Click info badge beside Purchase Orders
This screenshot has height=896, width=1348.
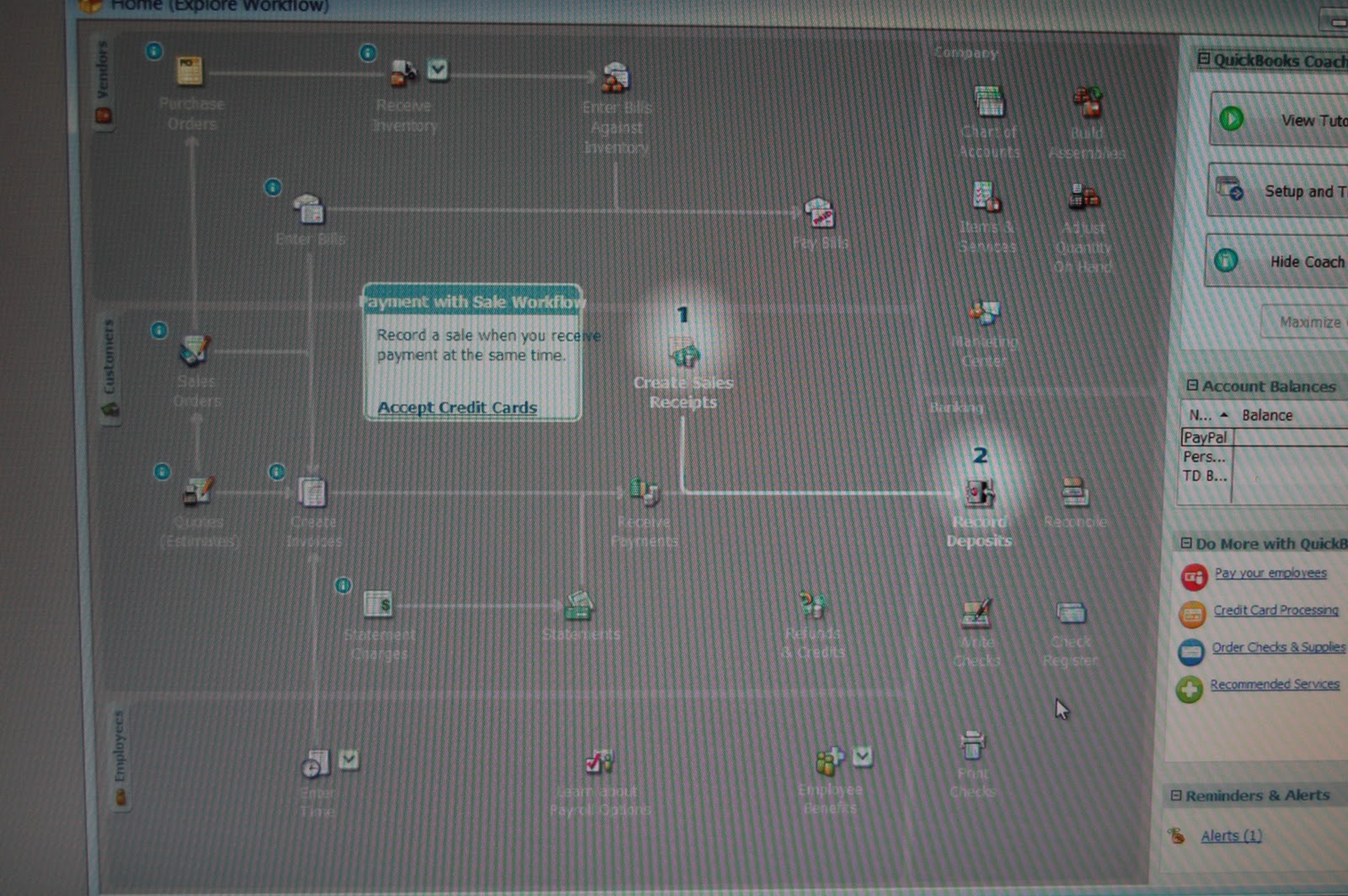(153, 51)
